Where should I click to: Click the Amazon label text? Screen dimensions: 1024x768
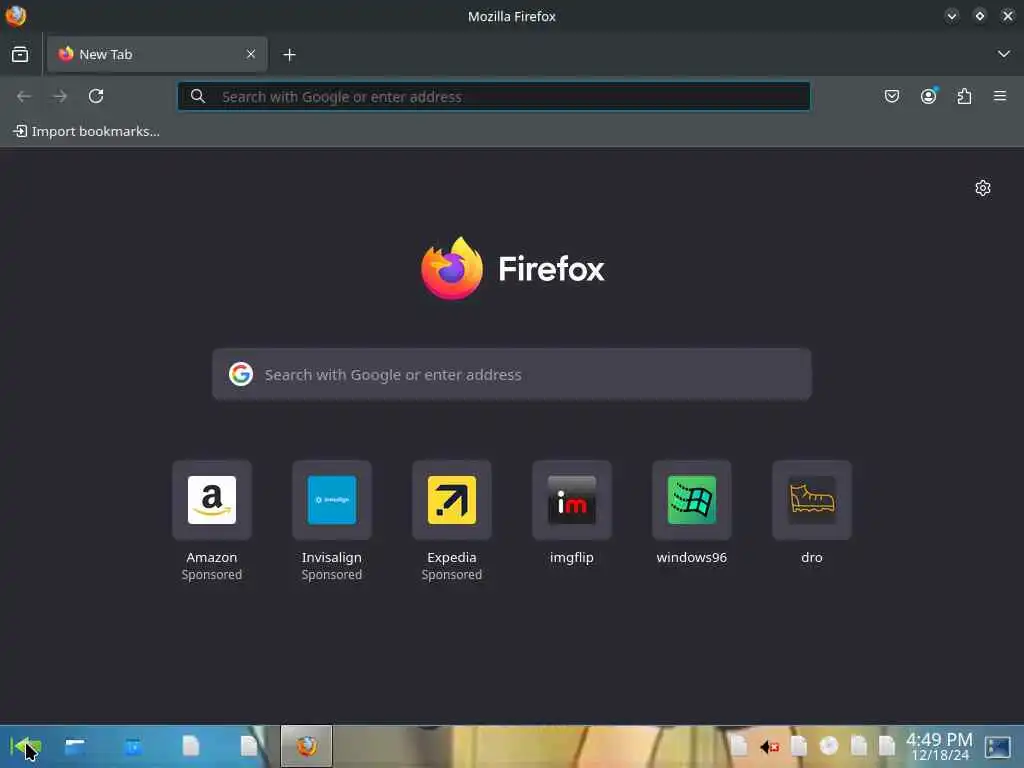212,558
